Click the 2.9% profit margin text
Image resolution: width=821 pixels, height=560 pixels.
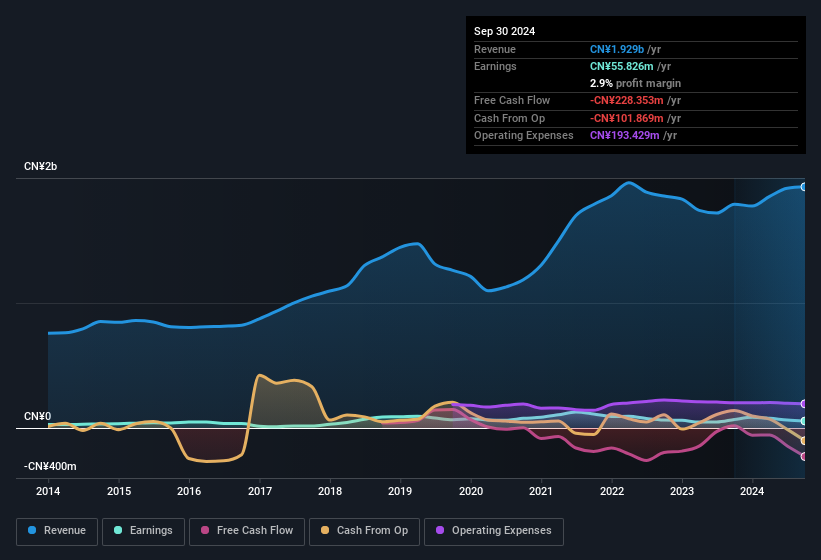635,83
